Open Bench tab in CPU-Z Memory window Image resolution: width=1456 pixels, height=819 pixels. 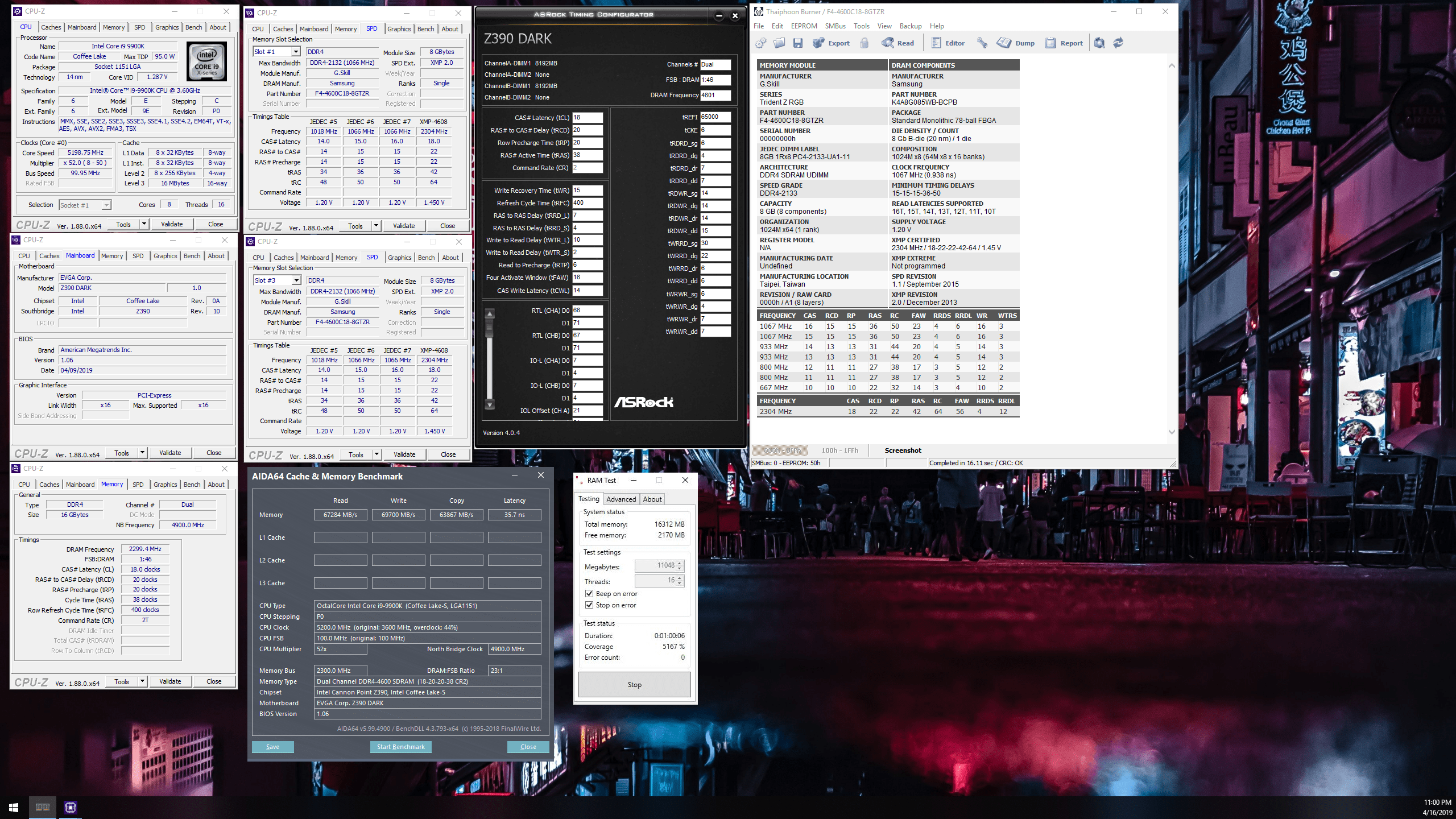192,485
